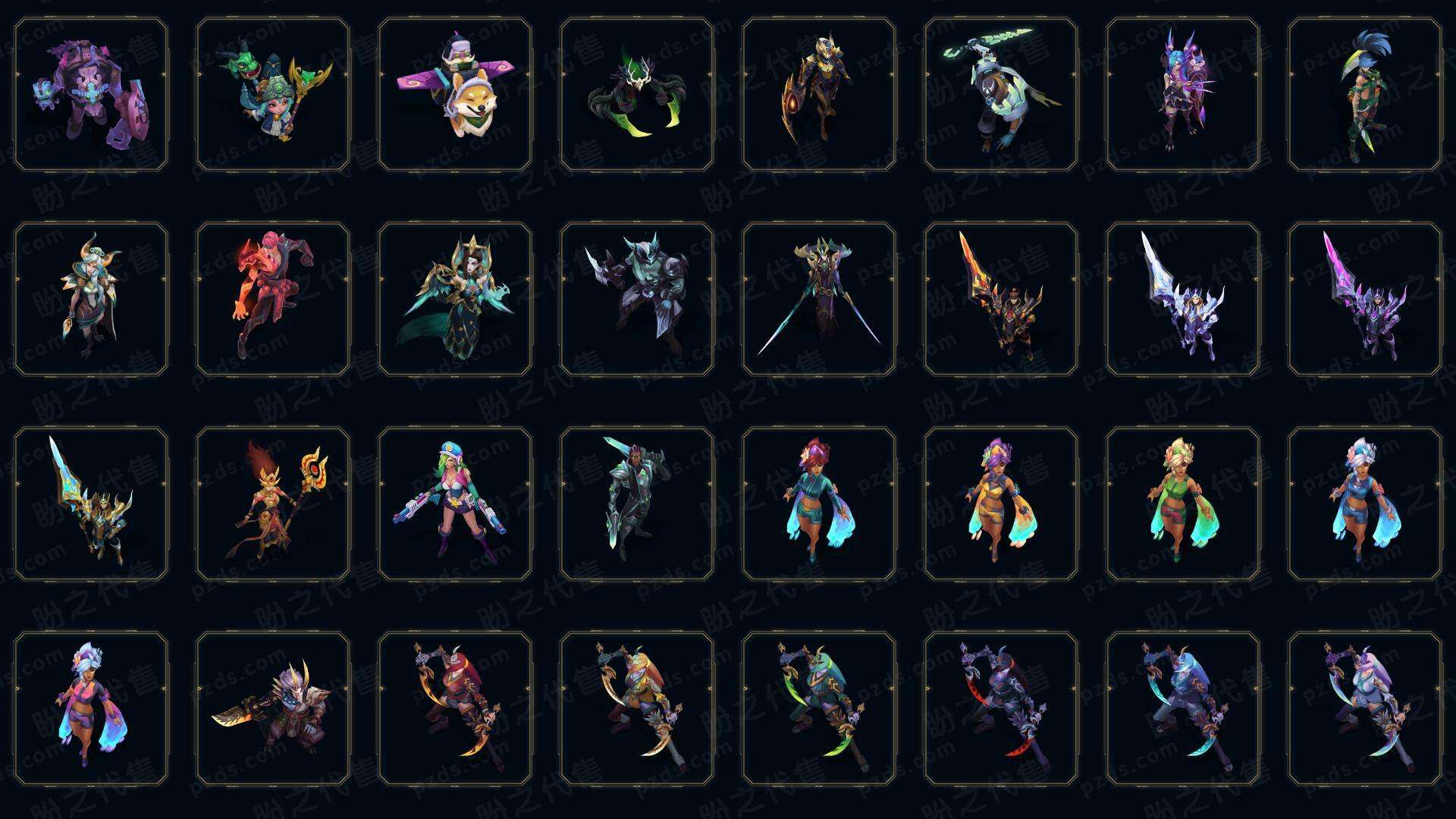
Task: Select the teal winged queen with gold crown
Action: [455, 299]
